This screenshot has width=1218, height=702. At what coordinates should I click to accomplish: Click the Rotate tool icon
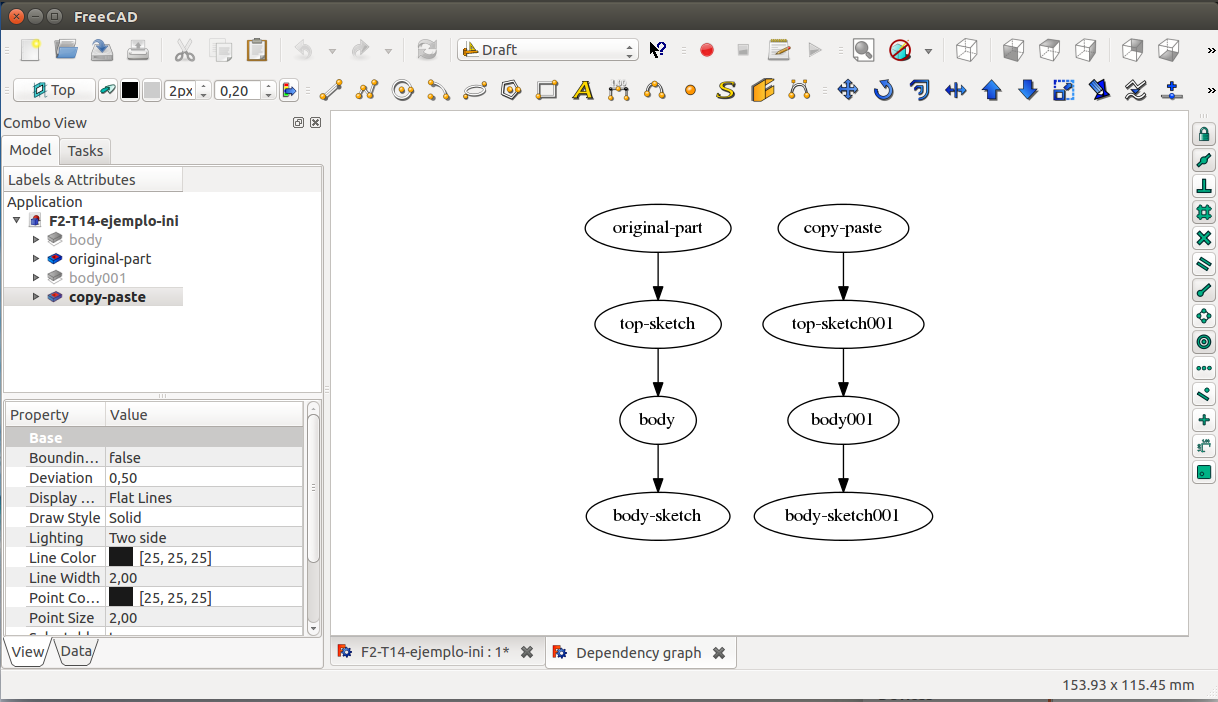click(x=883, y=91)
